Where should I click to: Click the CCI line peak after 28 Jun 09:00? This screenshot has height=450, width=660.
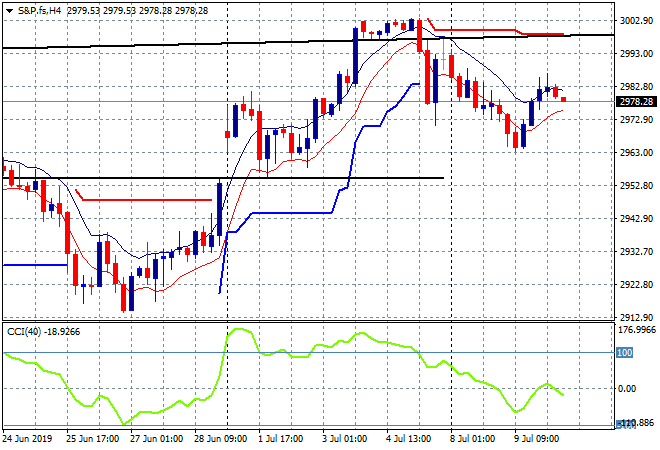239,329
